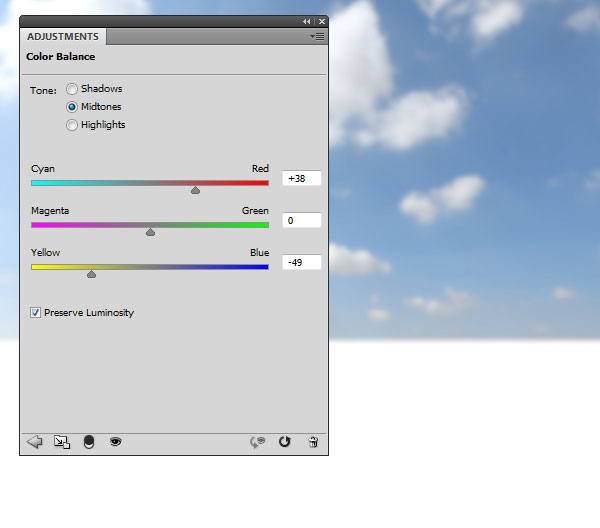Click the Yellow-Blue slider handle
Viewport: 600px width, 528px height.
point(91,274)
